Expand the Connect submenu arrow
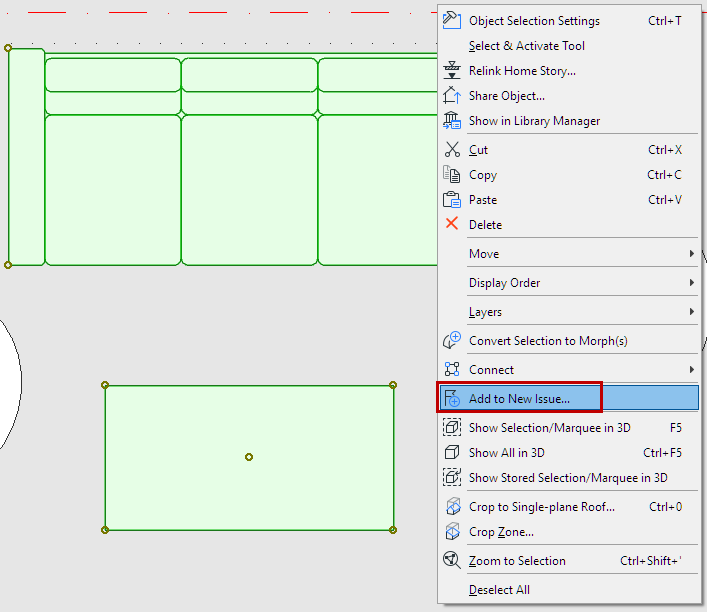 click(x=692, y=369)
